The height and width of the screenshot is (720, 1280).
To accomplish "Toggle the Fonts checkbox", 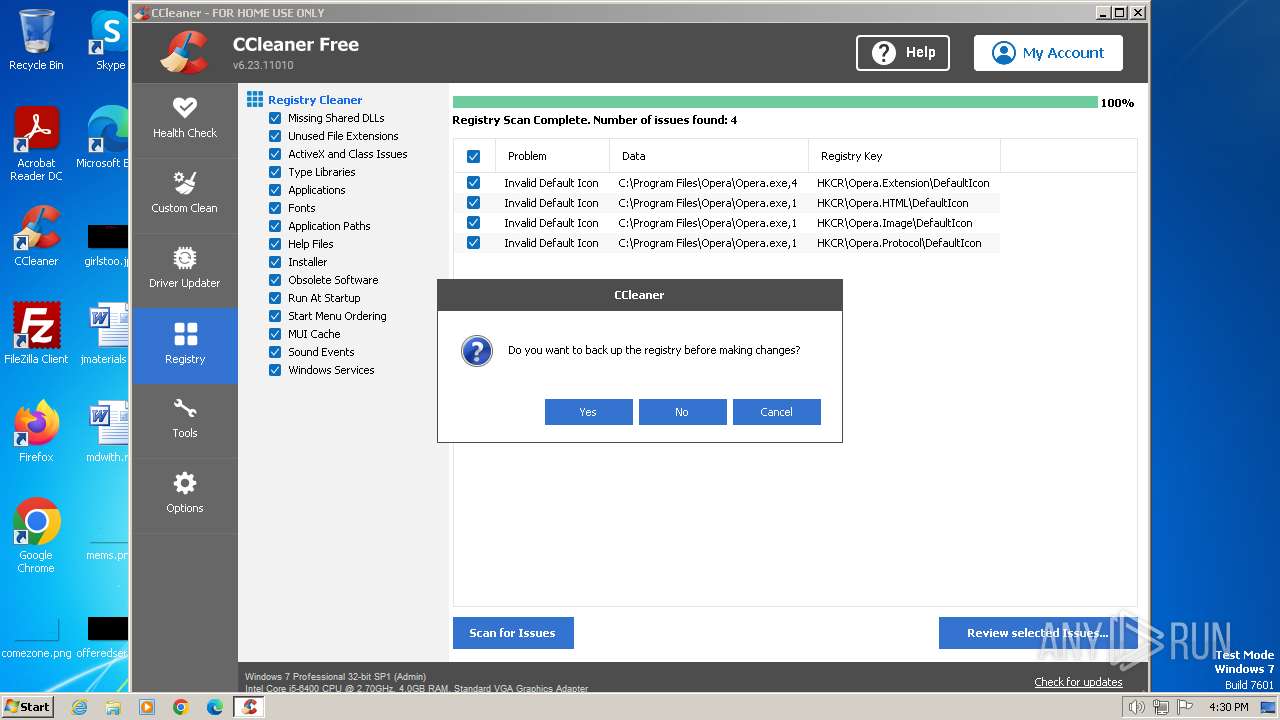I will tap(275, 208).
